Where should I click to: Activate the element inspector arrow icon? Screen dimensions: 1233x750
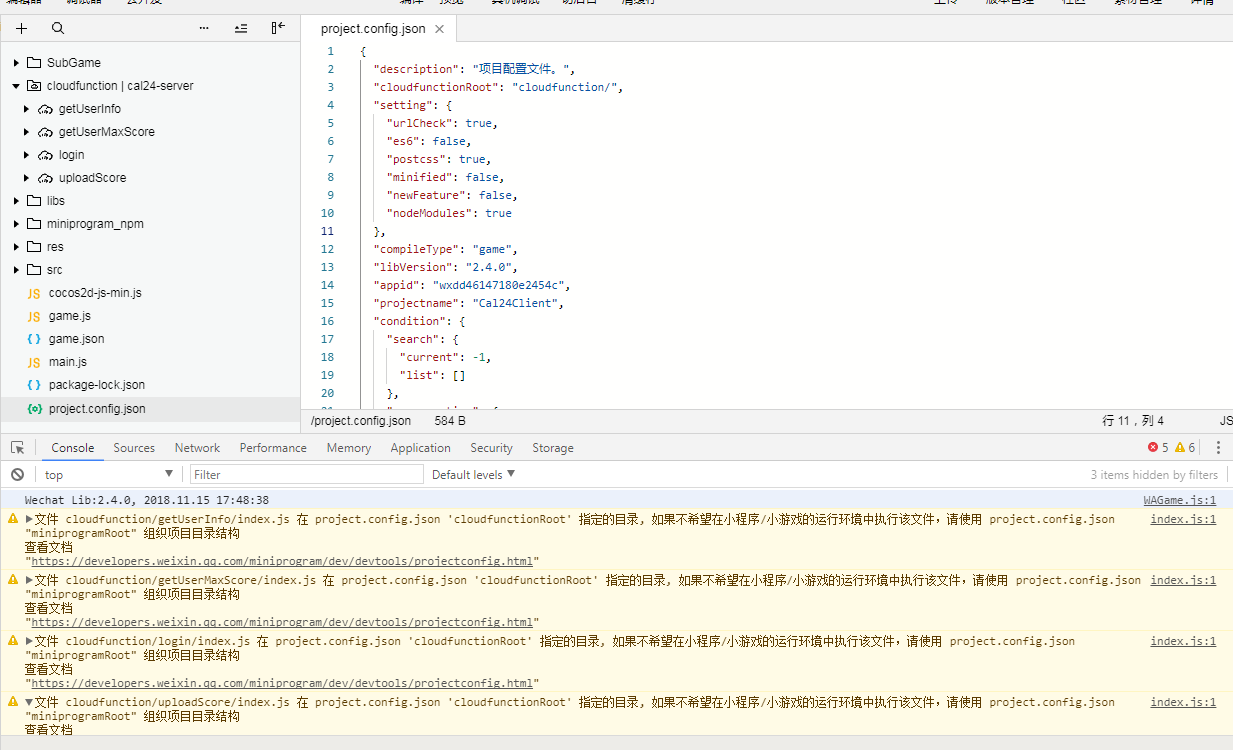coord(18,448)
